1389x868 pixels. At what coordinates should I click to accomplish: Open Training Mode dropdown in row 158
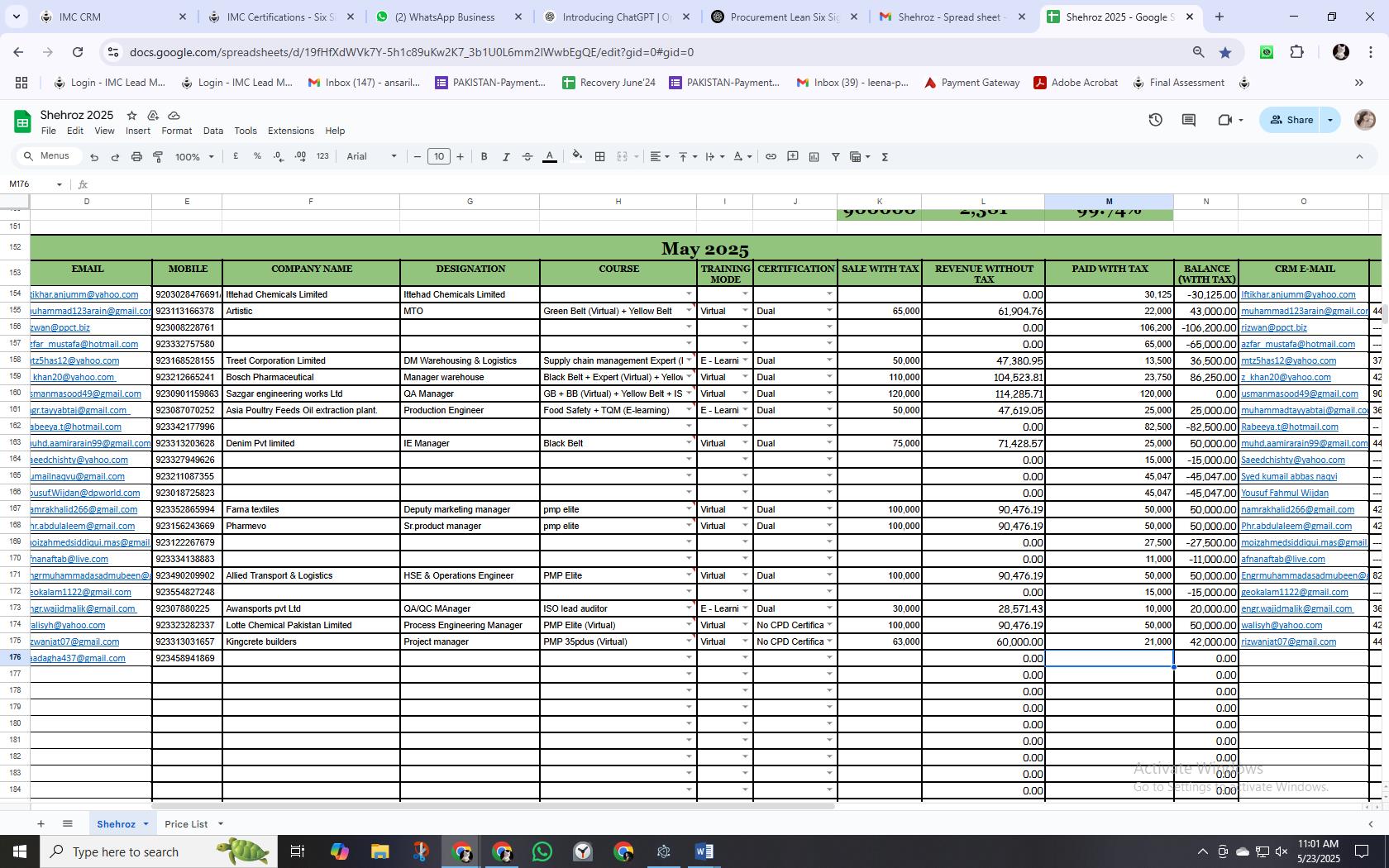[745, 360]
